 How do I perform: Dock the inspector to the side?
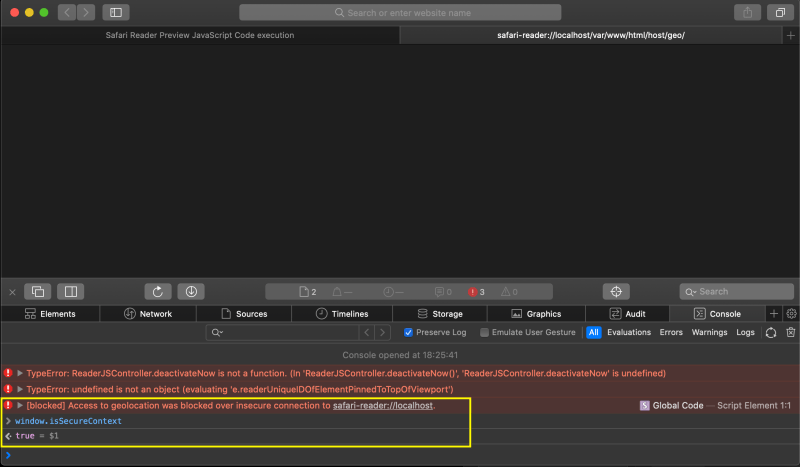point(70,291)
